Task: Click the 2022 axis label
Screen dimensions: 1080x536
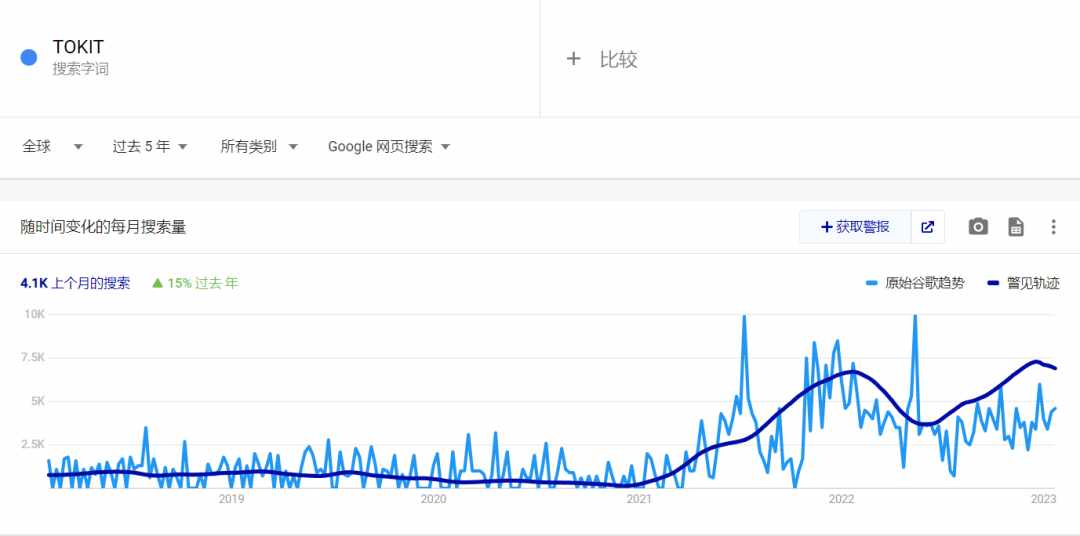Action: [x=841, y=499]
